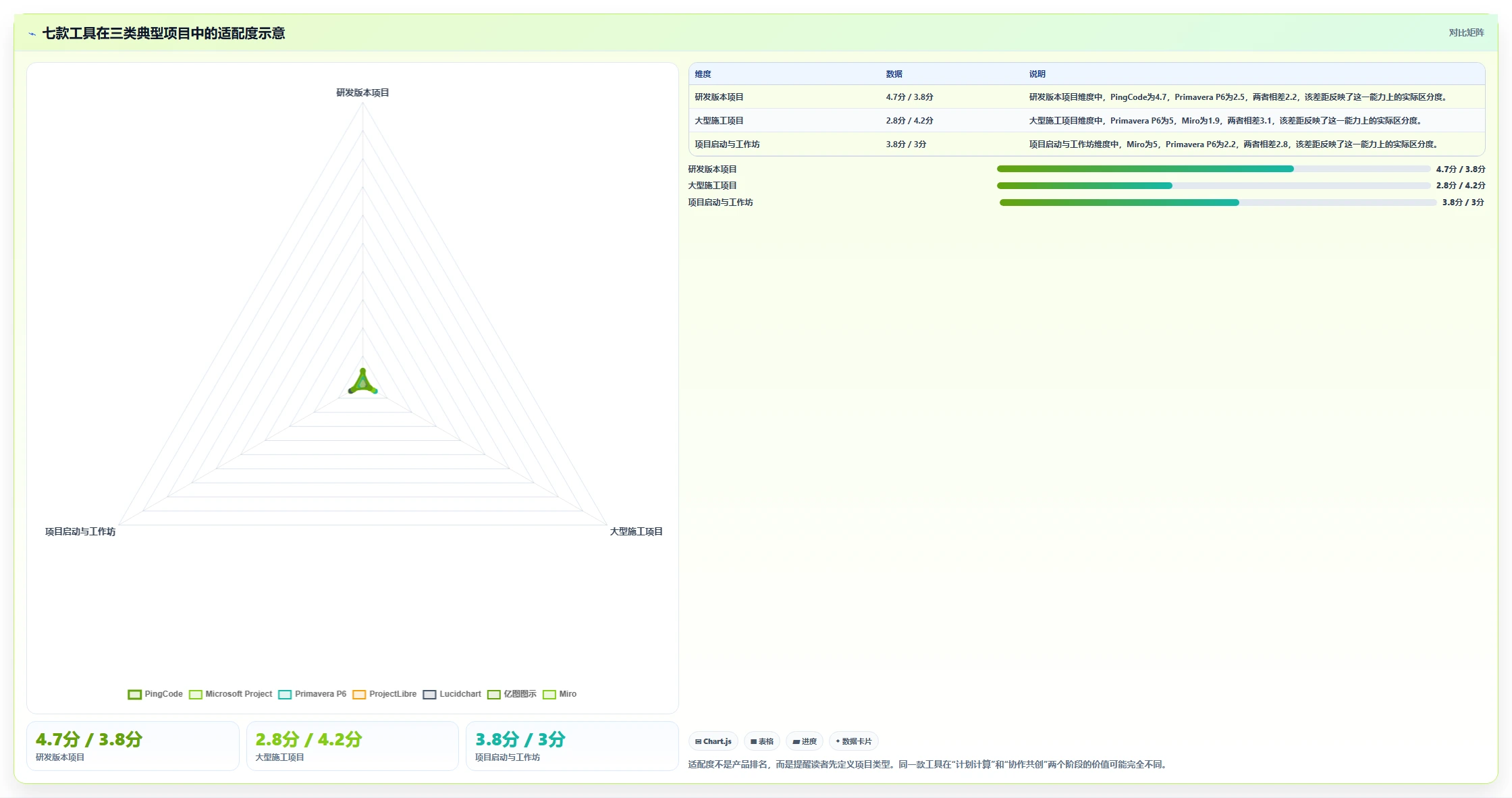Click 项目启动与工作坊 table row cell
Image resolution: width=1512 pixels, height=798 pixels.
click(x=727, y=144)
